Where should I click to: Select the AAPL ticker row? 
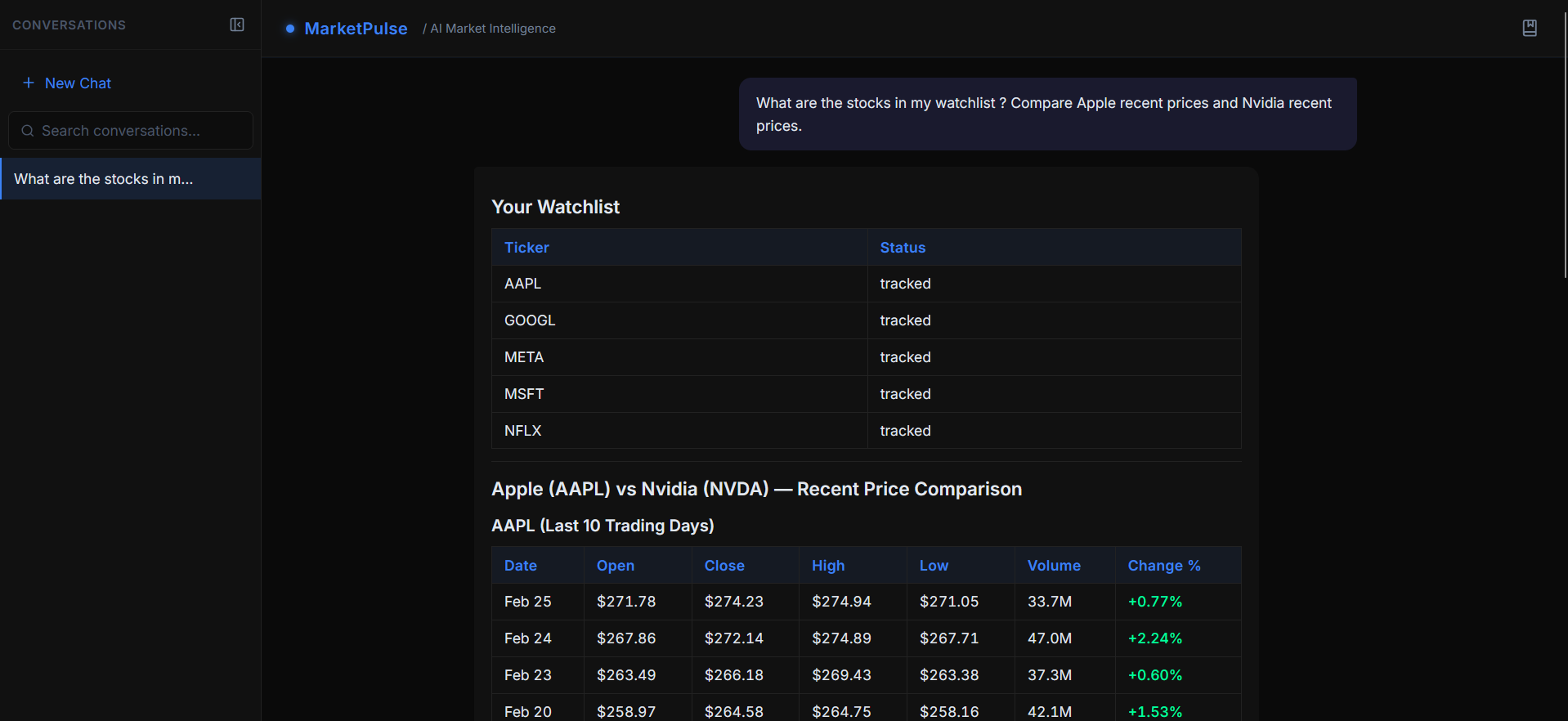[x=866, y=284]
